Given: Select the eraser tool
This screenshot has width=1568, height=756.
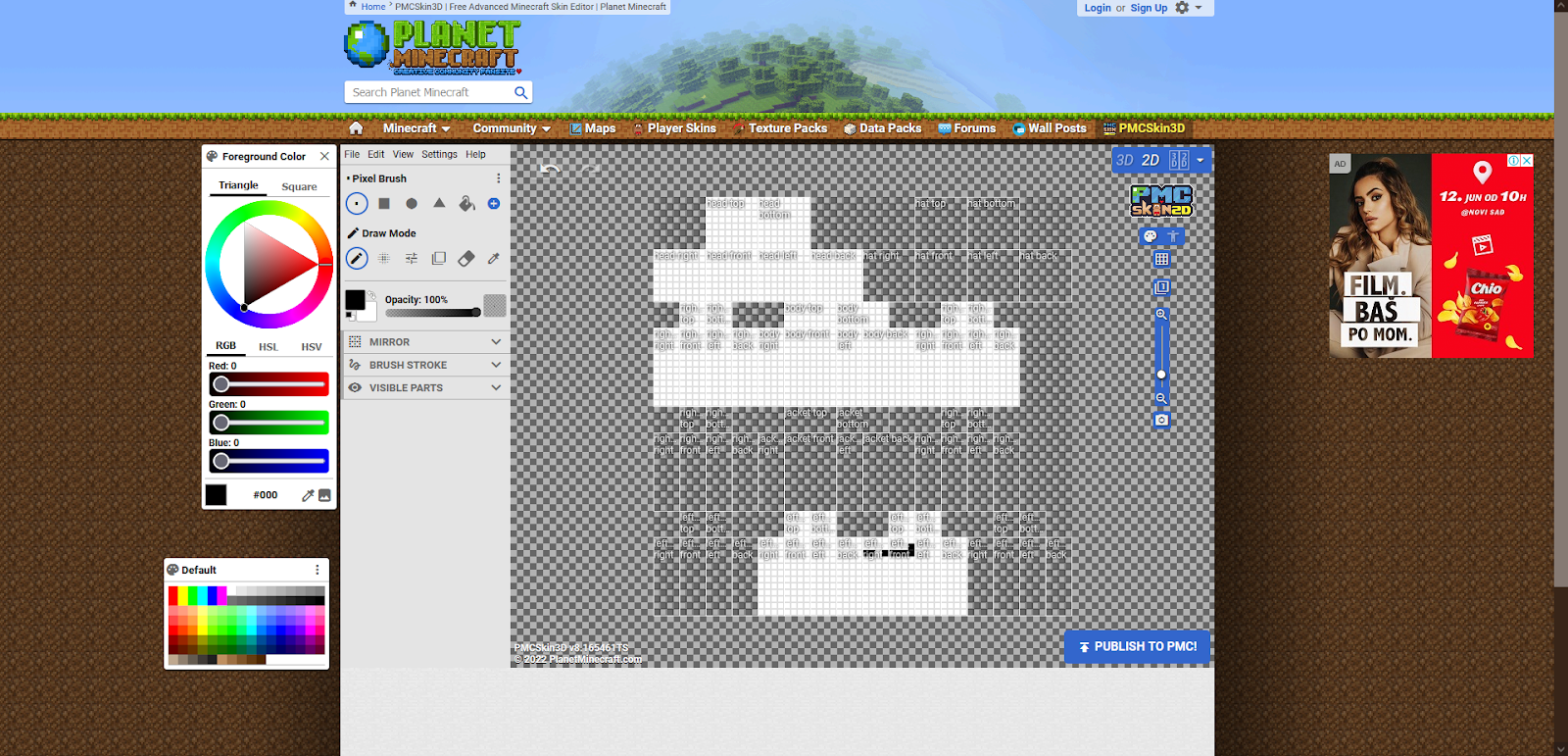Looking at the screenshot, I should click(x=466, y=258).
